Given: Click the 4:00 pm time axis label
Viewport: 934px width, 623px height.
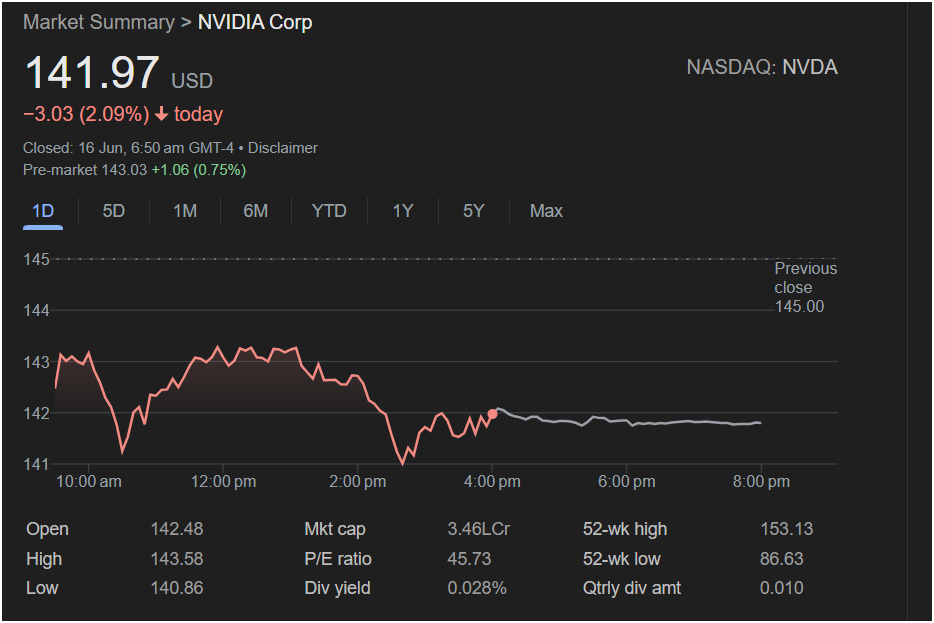Looking at the screenshot, I should [492, 481].
